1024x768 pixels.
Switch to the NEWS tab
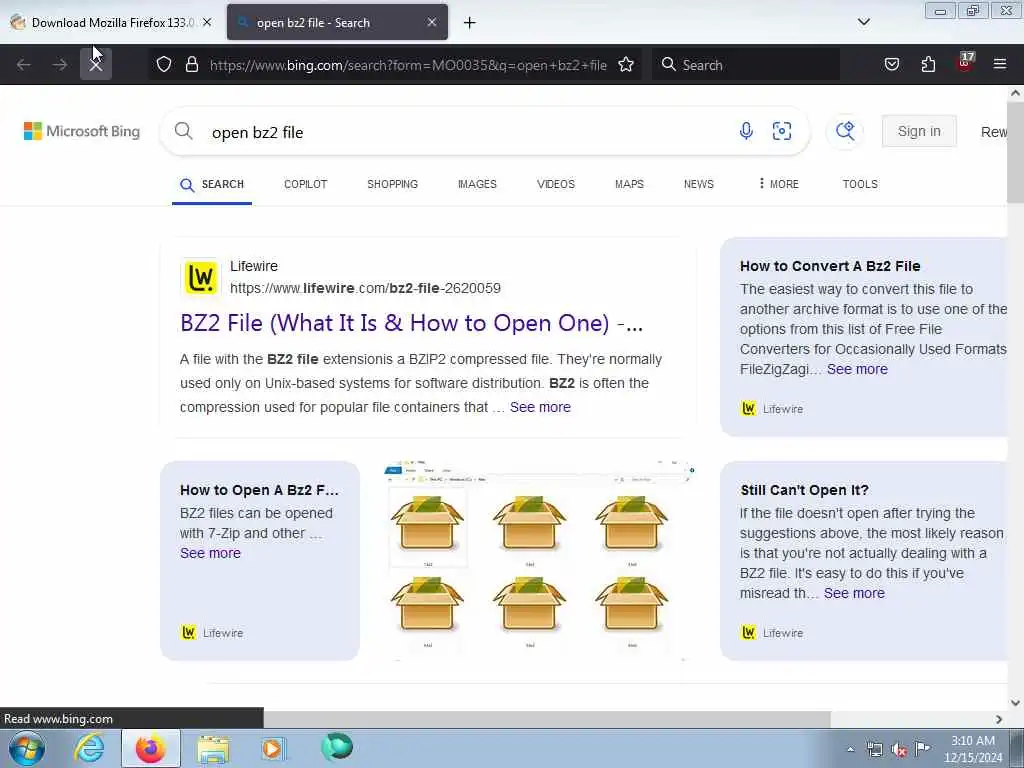699,184
